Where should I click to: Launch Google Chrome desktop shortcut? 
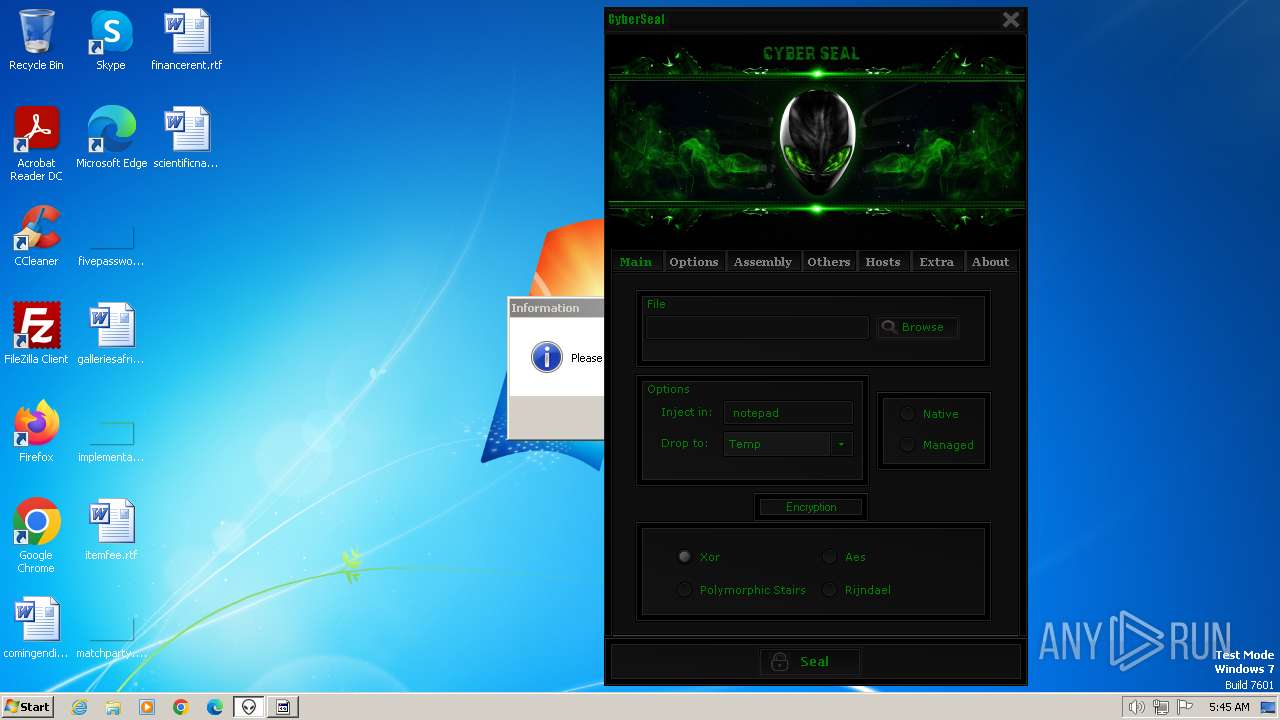(x=36, y=536)
